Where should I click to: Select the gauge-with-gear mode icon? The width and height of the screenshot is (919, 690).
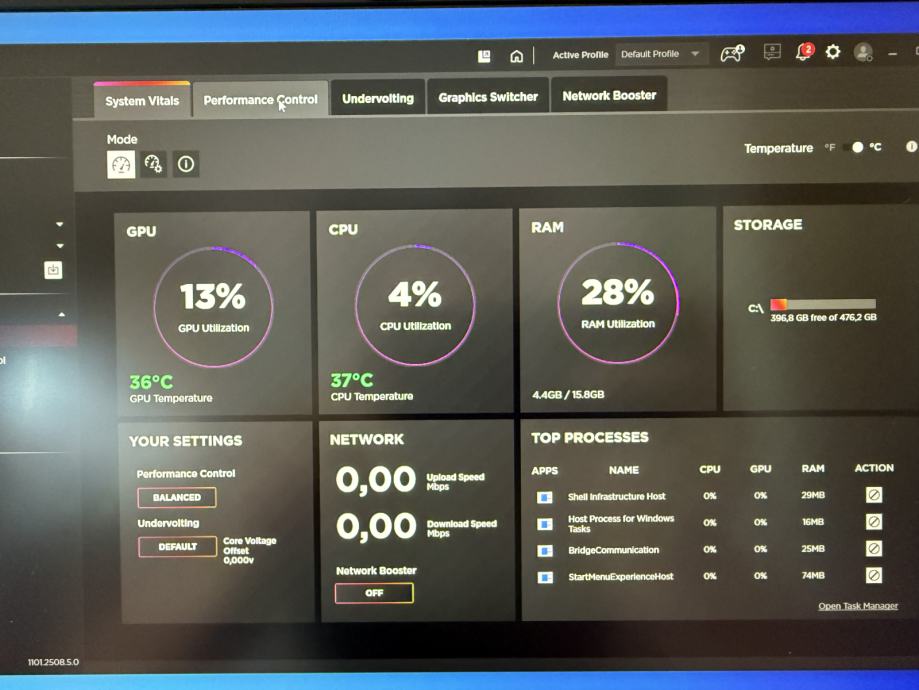click(x=153, y=164)
